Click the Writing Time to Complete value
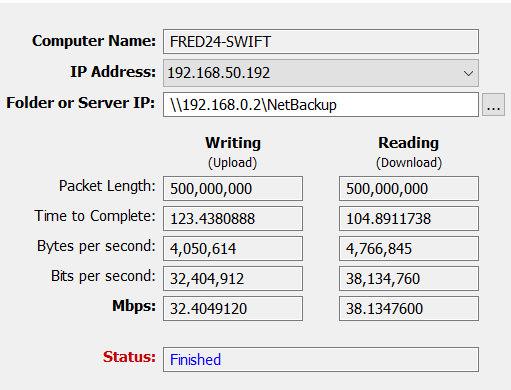The image size is (511, 390). pos(233,219)
